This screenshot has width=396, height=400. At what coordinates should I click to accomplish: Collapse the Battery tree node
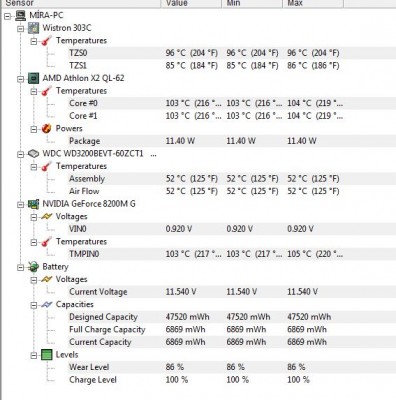[x=21, y=267]
